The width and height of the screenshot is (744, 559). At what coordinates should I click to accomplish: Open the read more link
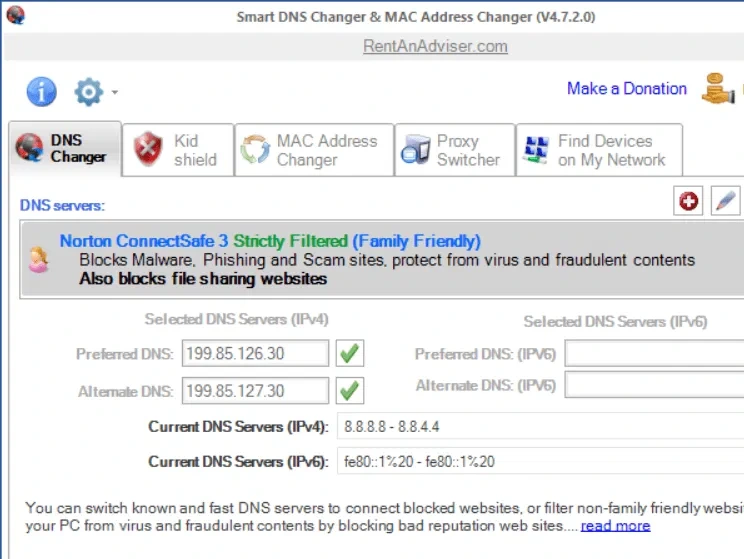click(615, 526)
